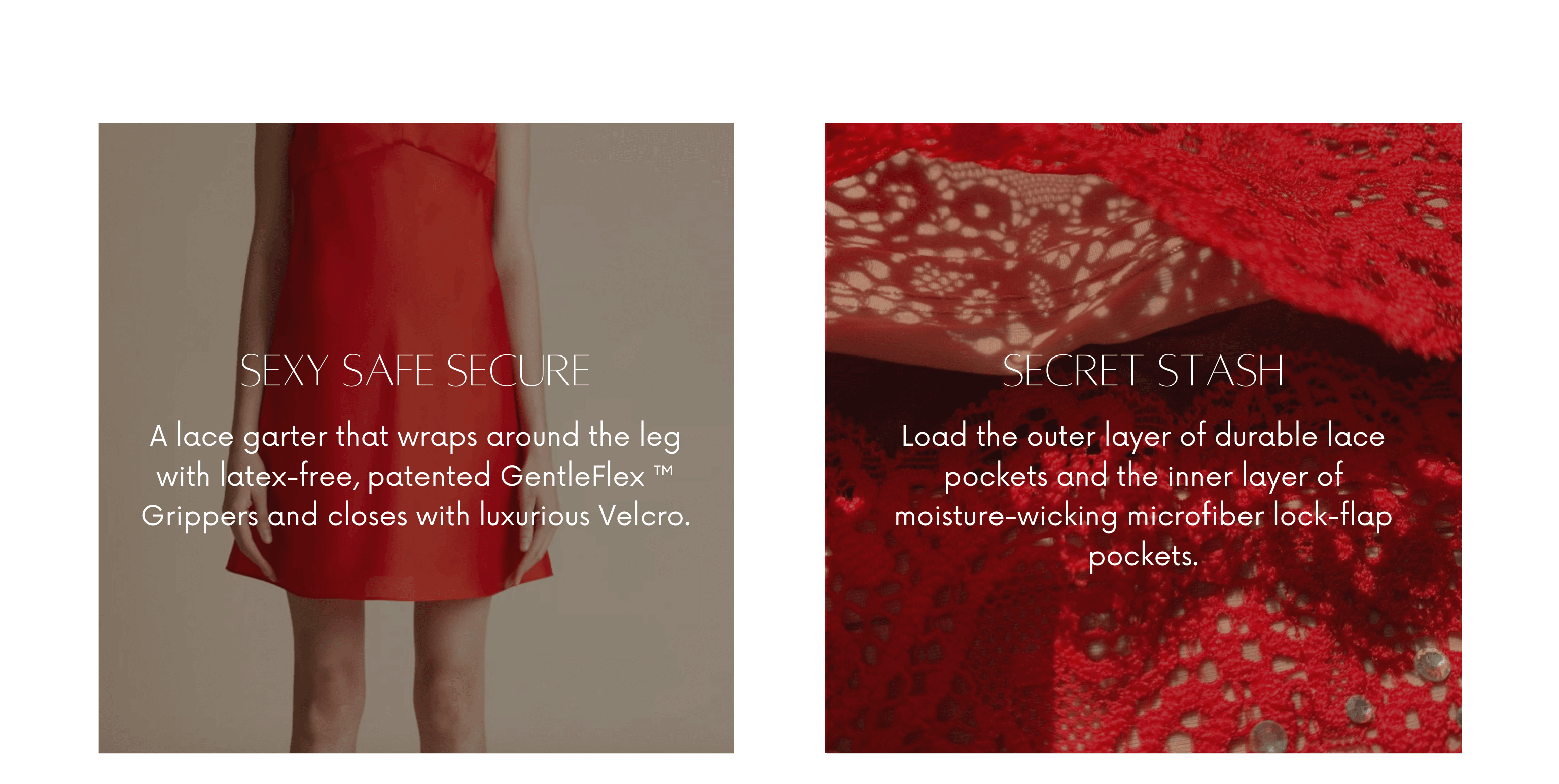Click the moisture-wicking text
1559x784 pixels.
(1006, 516)
